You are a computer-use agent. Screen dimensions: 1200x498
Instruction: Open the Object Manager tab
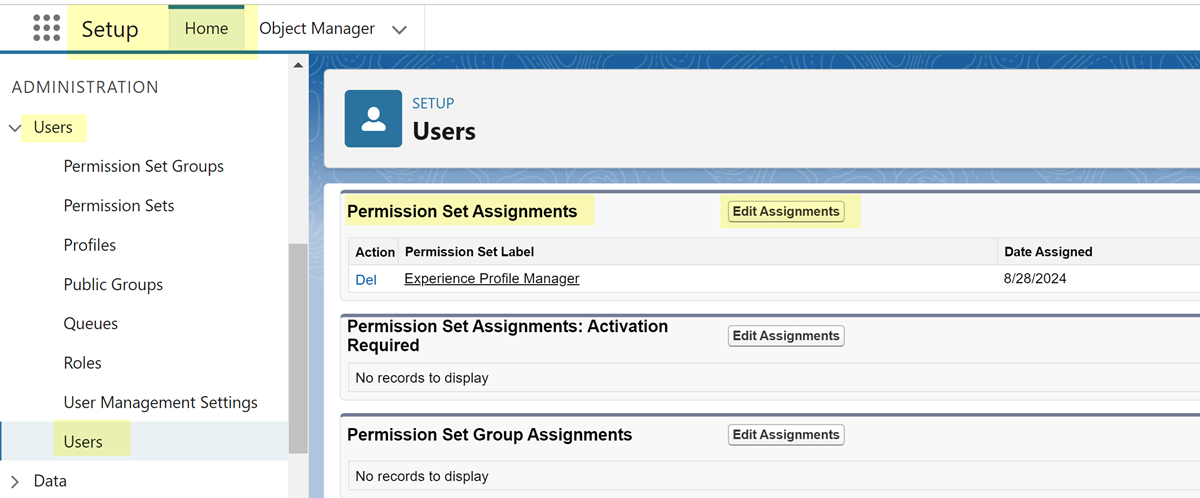tap(316, 28)
